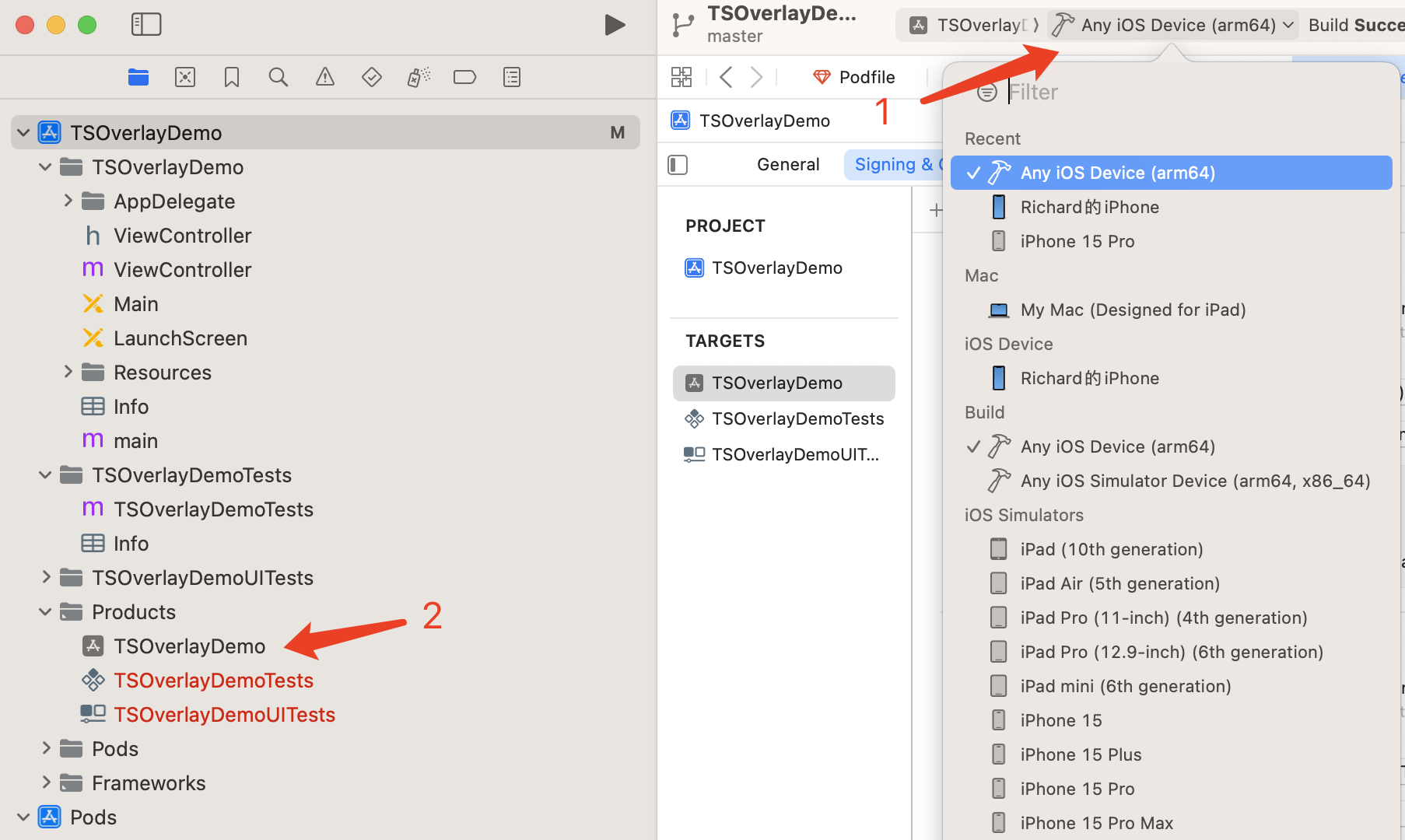Expand the AppDelegate folder
Screen dimensions: 1405x840
(68, 201)
